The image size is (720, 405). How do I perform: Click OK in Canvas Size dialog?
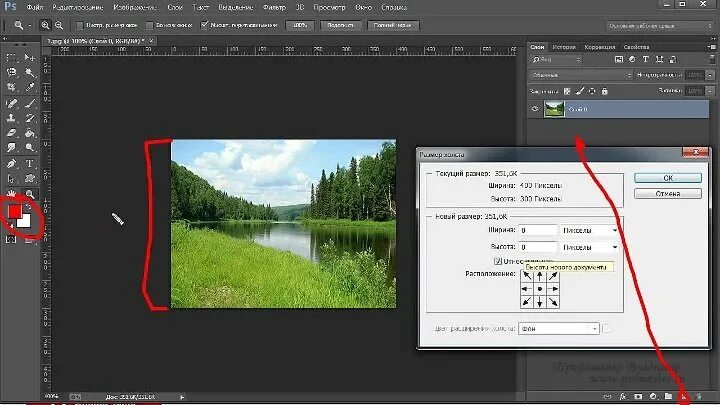[x=668, y=178]
